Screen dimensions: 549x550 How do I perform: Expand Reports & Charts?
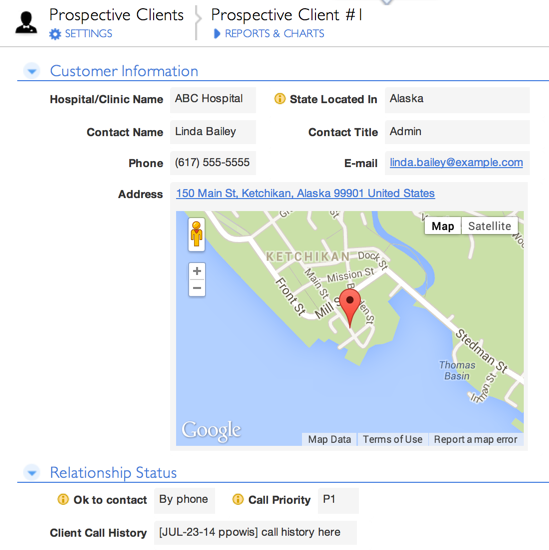[269, 34]
